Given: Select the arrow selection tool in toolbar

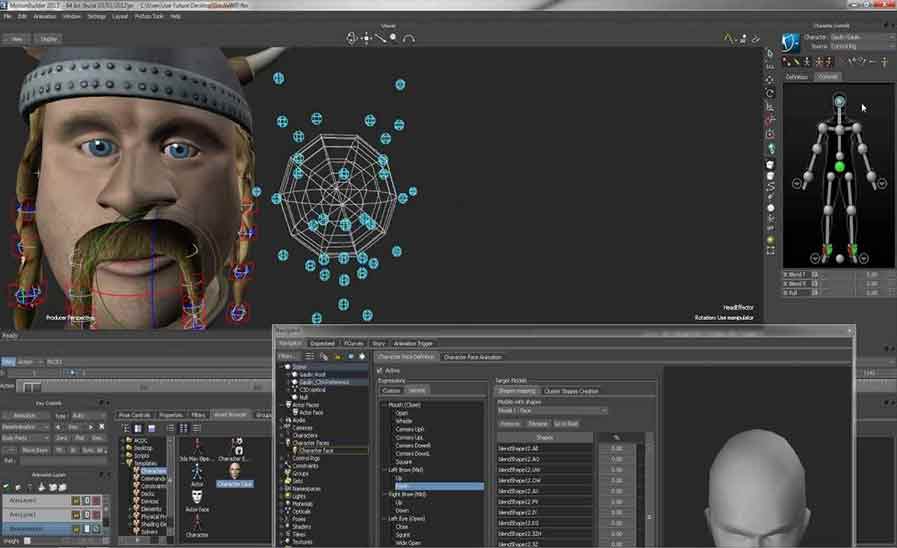Looking at the screenshot, I should (771, 54).
